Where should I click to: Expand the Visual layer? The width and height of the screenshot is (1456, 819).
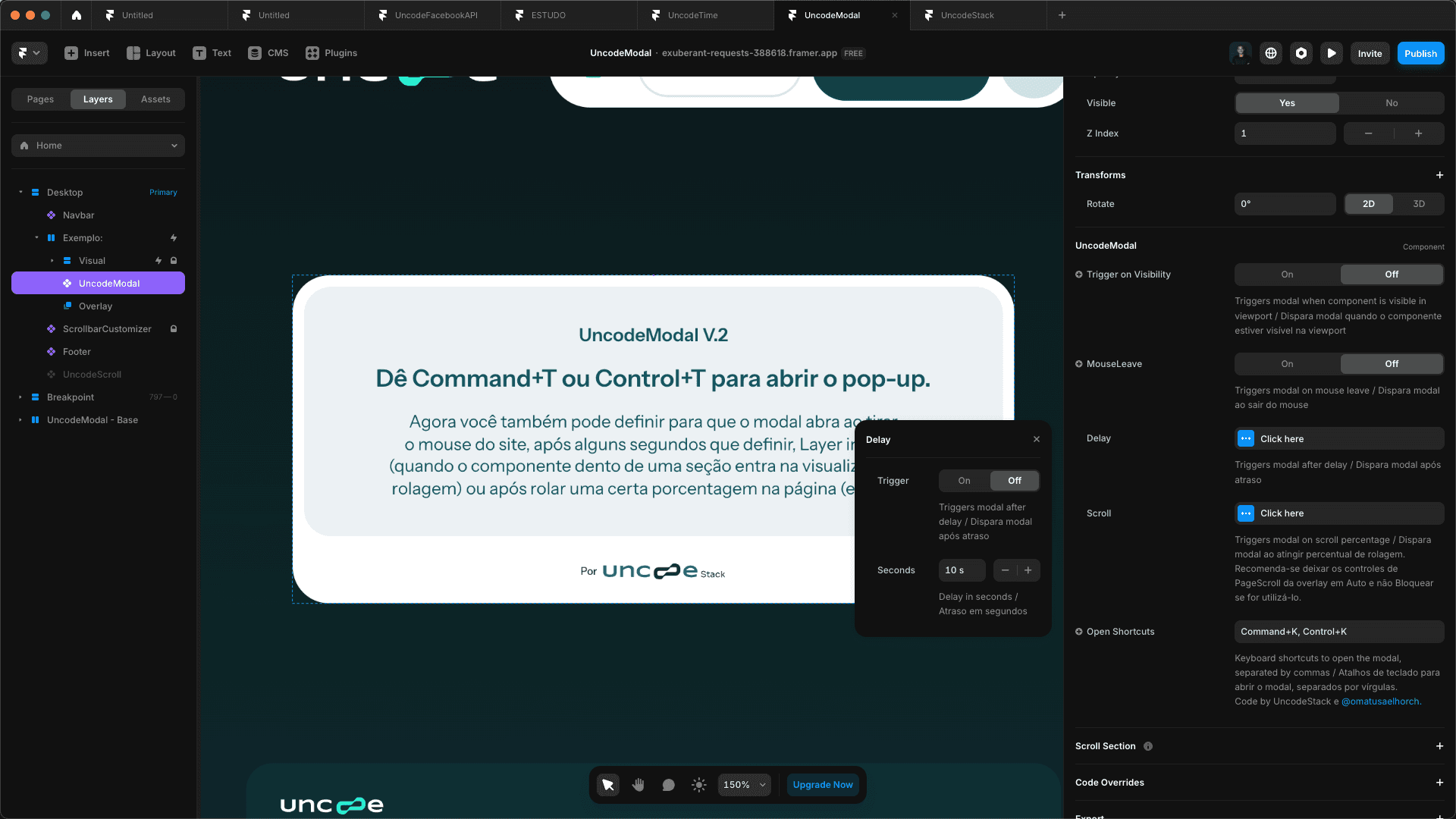coord(52,261)
